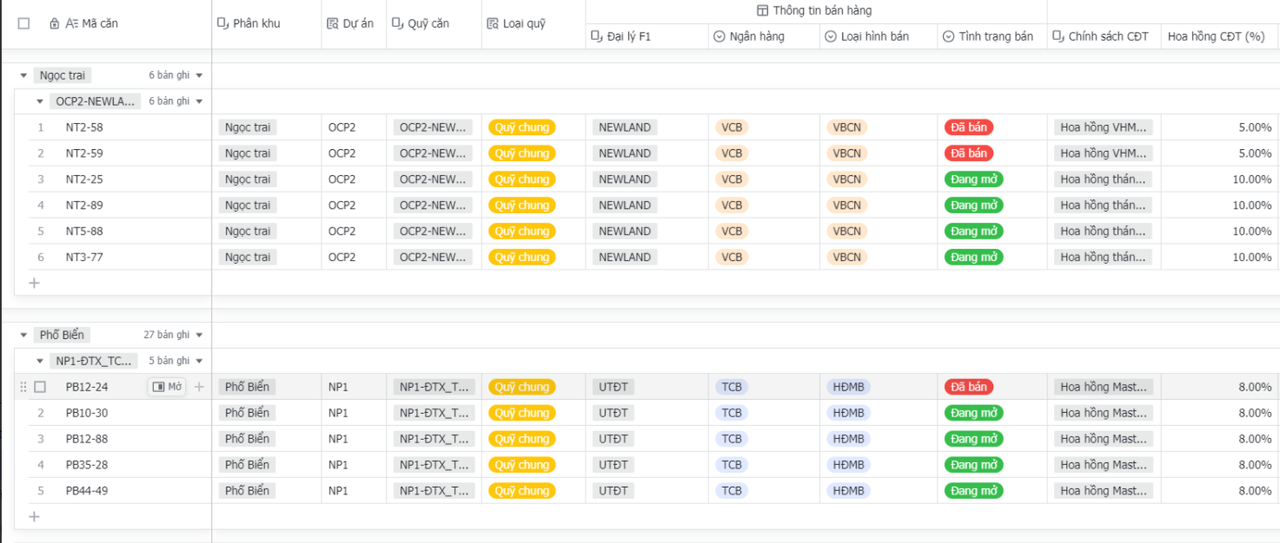This screenshot has height=543, width=1280.
Task: Click the table icon beside Thông tin bán hàng
Action: tap(763, 10)
